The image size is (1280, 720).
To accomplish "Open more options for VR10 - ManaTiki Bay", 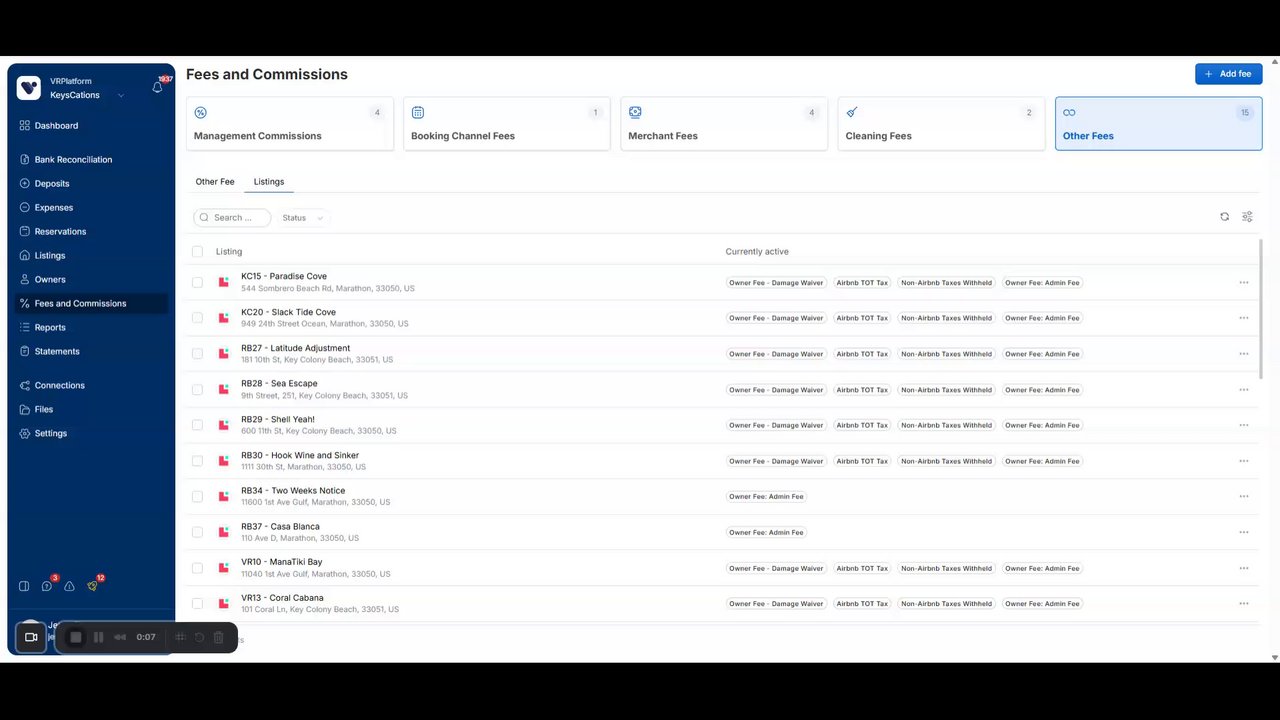I will coord(1244,568).
